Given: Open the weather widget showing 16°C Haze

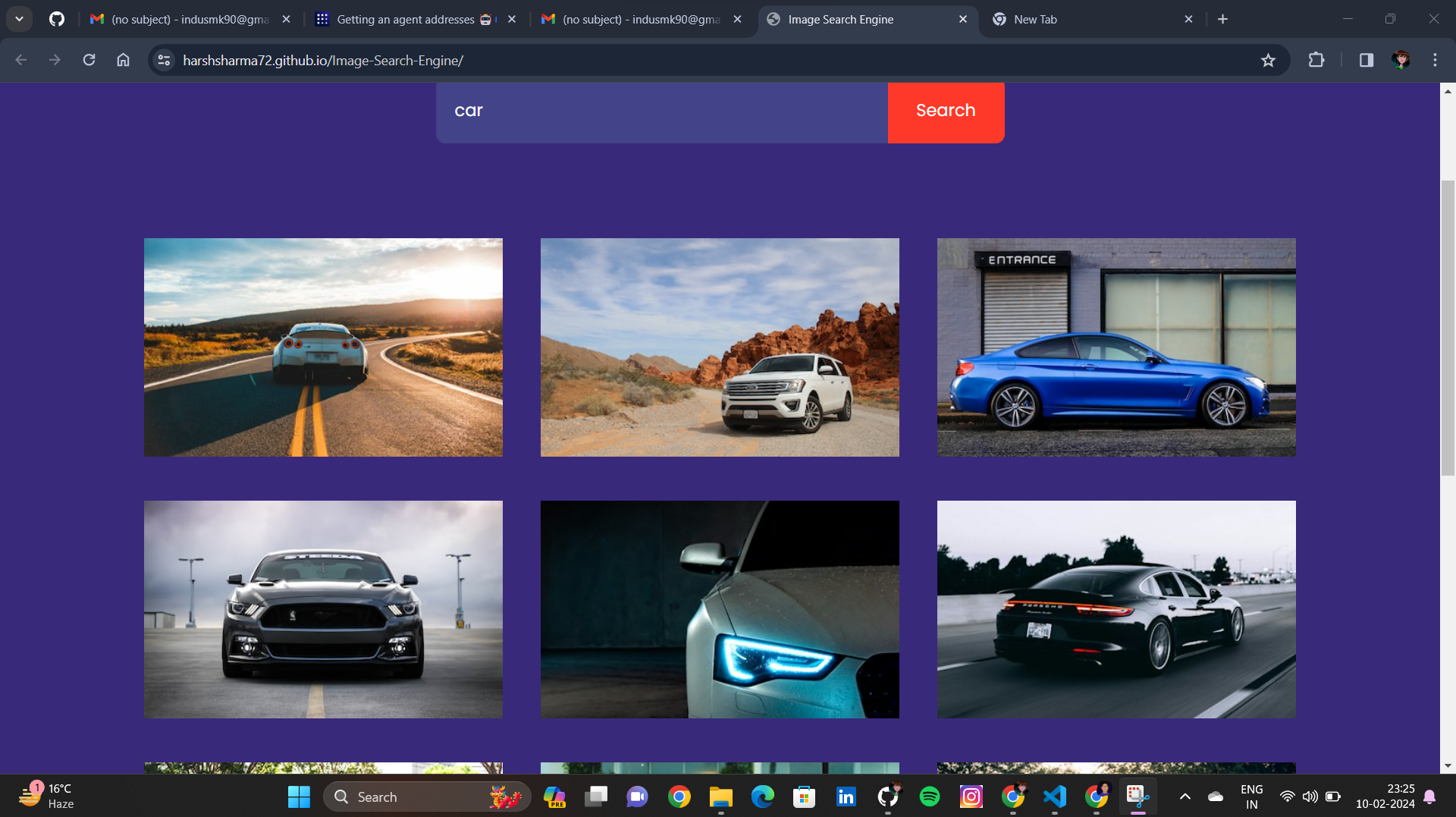Looking at the screenshot, I should (47, 797).
